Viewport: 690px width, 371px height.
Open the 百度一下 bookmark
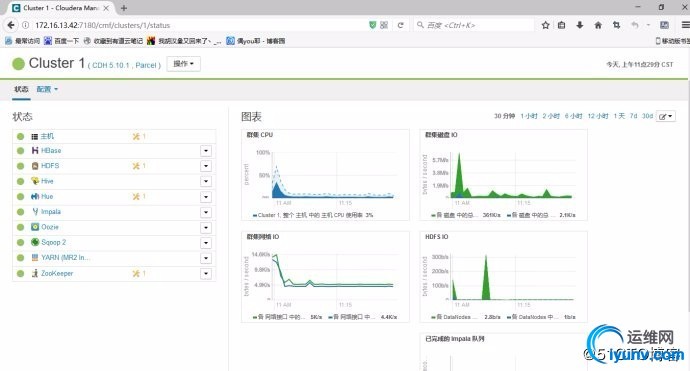click(x=62, y=41)
